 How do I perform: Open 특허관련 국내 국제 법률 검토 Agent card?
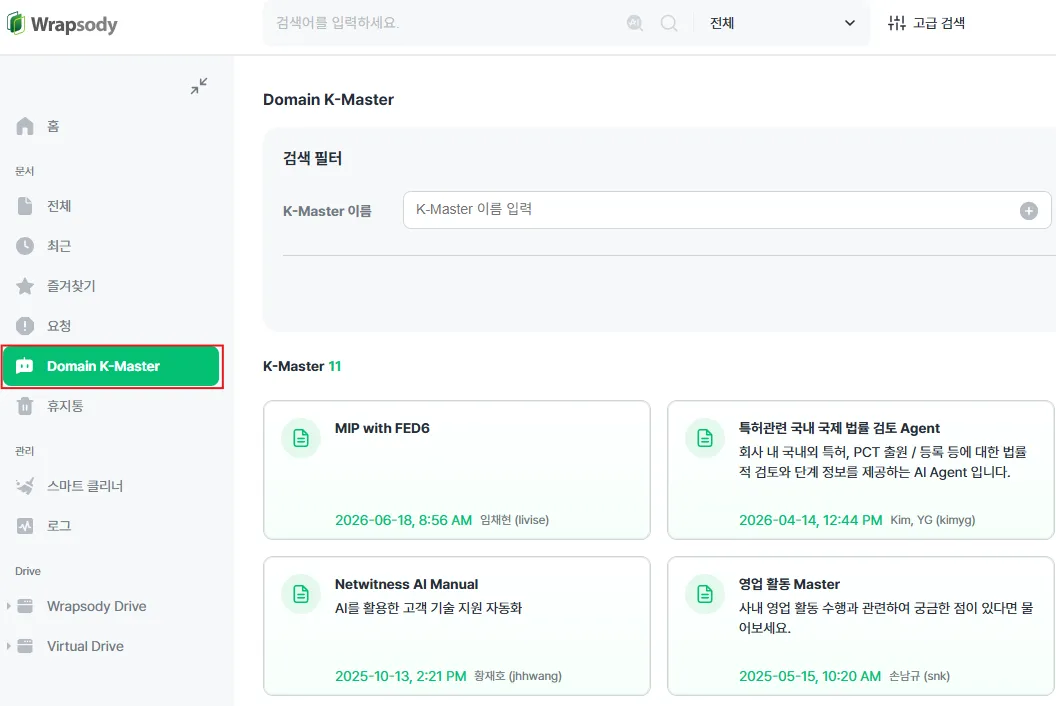coord(861,470)
